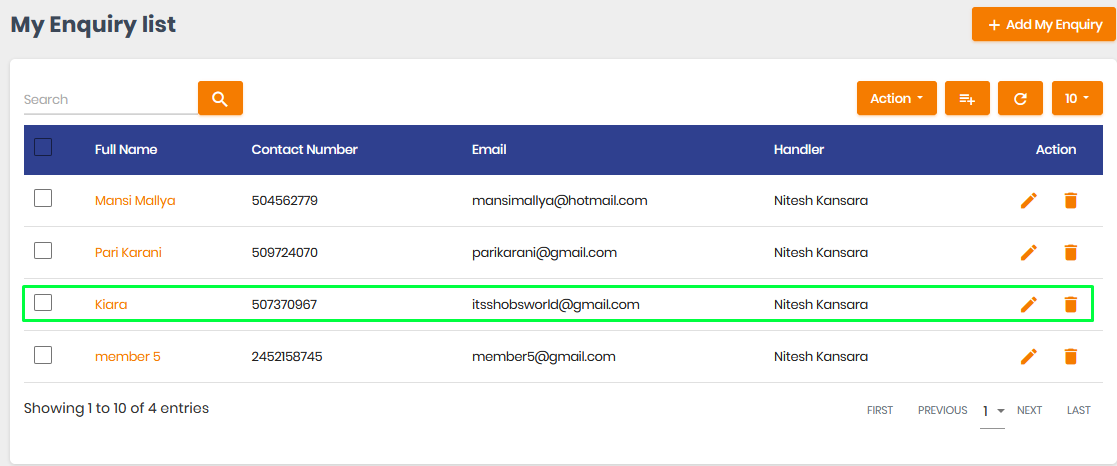
Task: Check the Mansi Mallya row checkbox
Action: point(43,199)
